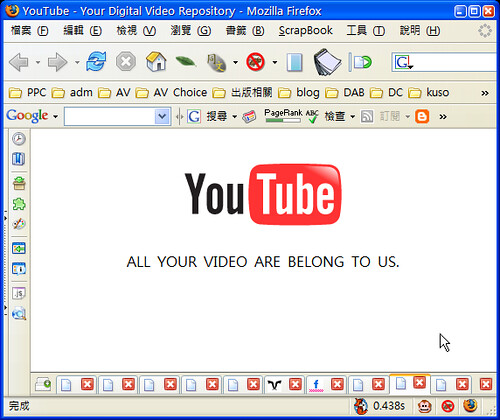
Task: Open the 工具 (T) menu
Action: (x=366, y=31)
